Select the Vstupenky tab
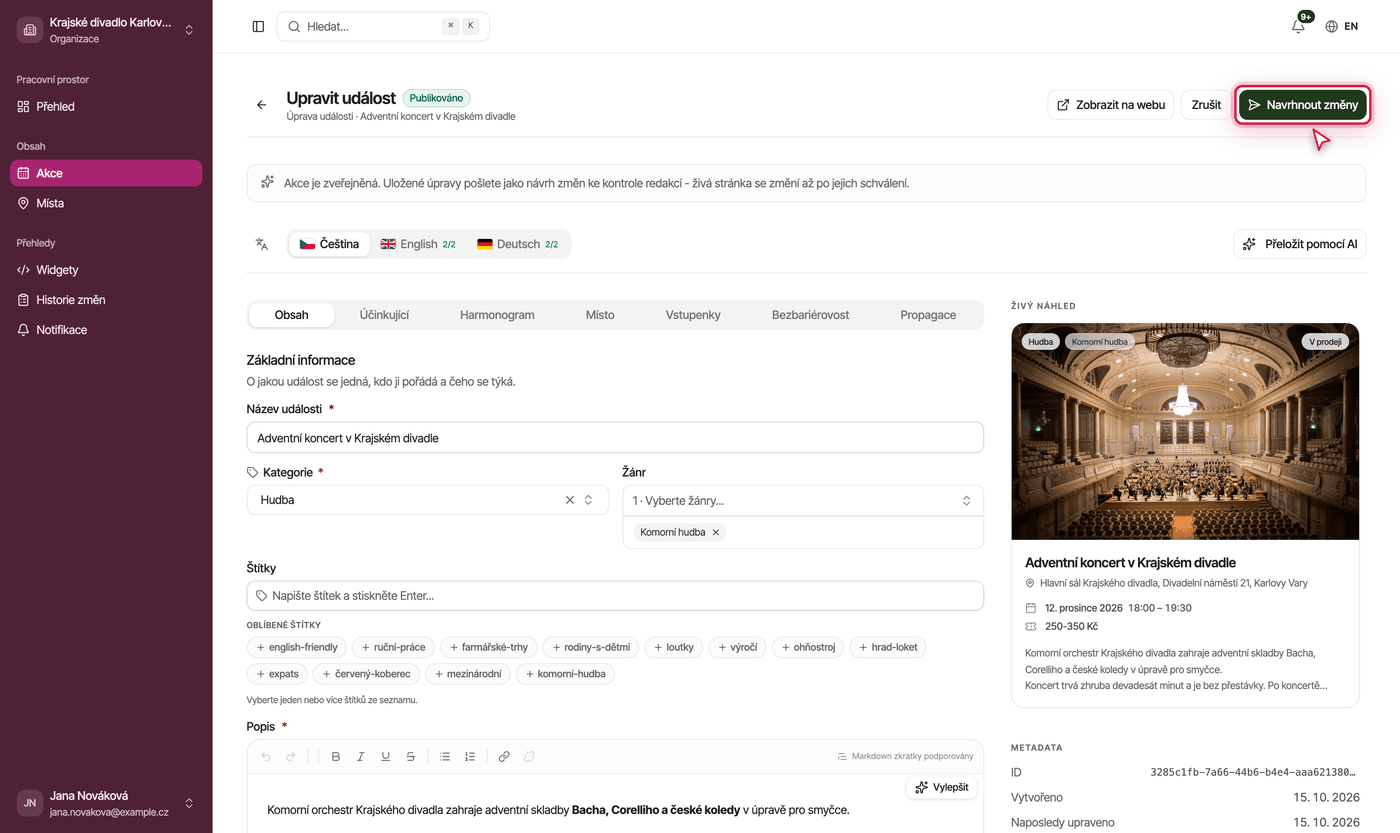This screenshot has height=833, width=1400. (693, 315)
